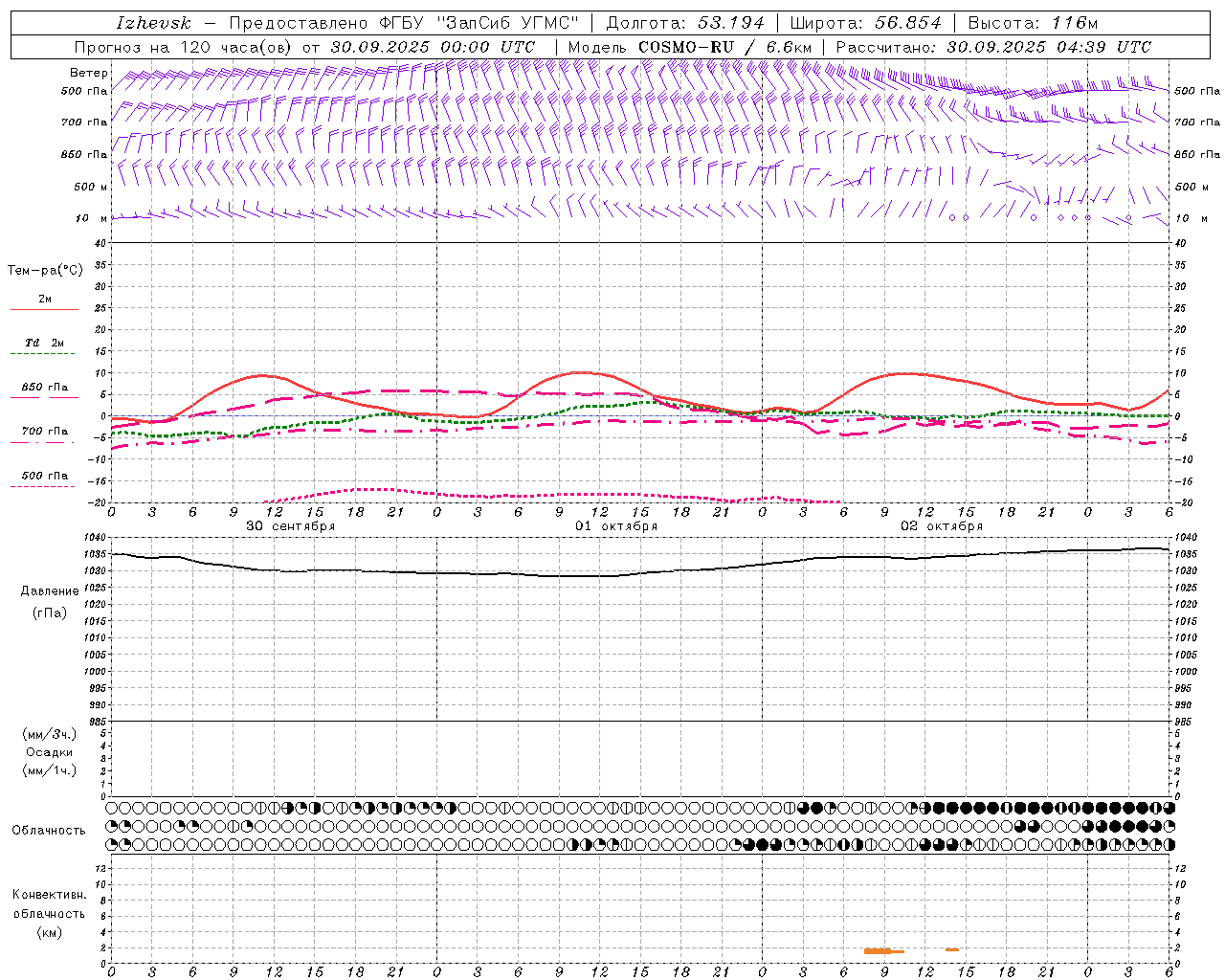Click the '700 гПа' temperature legend label
Screen dimensions: 1225x980
coord(45,431)
